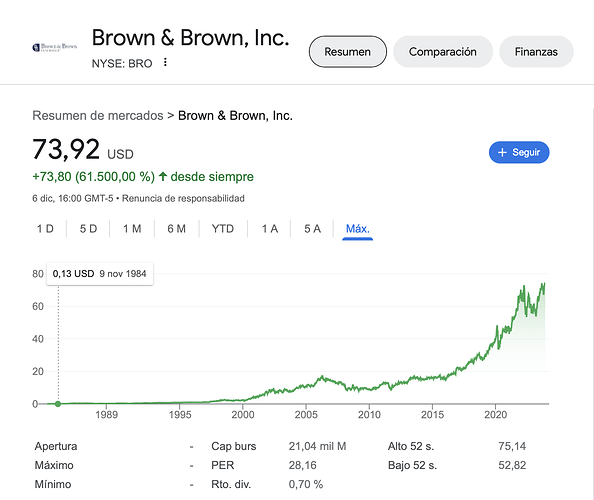Image resolution: width=594 pixels, height=500 pixels.
Task: Select the Resumen tab
Action: [x=347, y=52]
